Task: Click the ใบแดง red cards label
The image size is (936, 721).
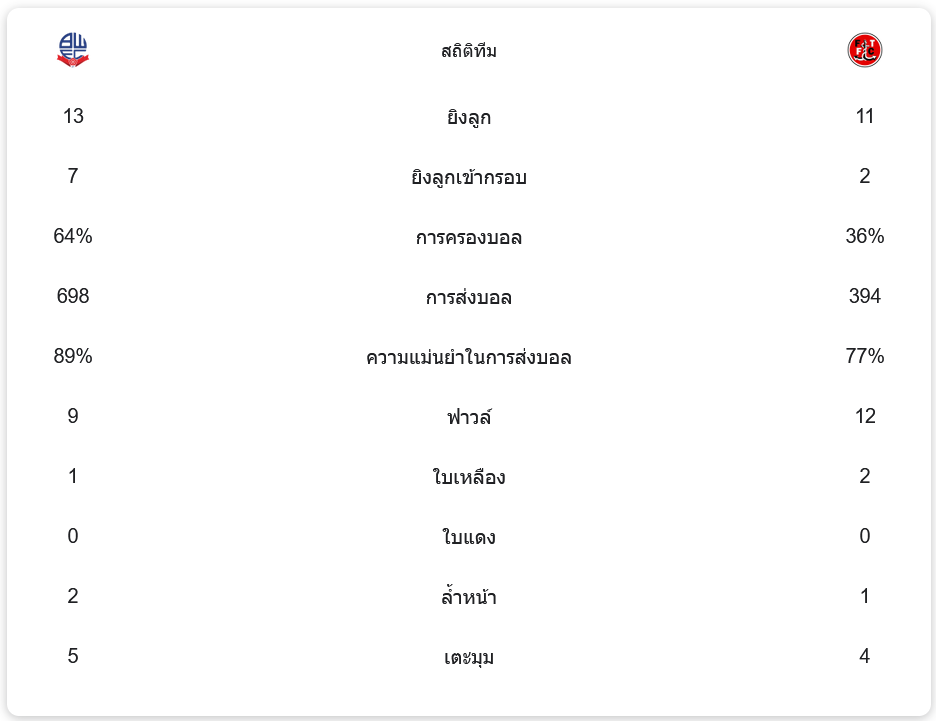Action: (x=468, y=537)
